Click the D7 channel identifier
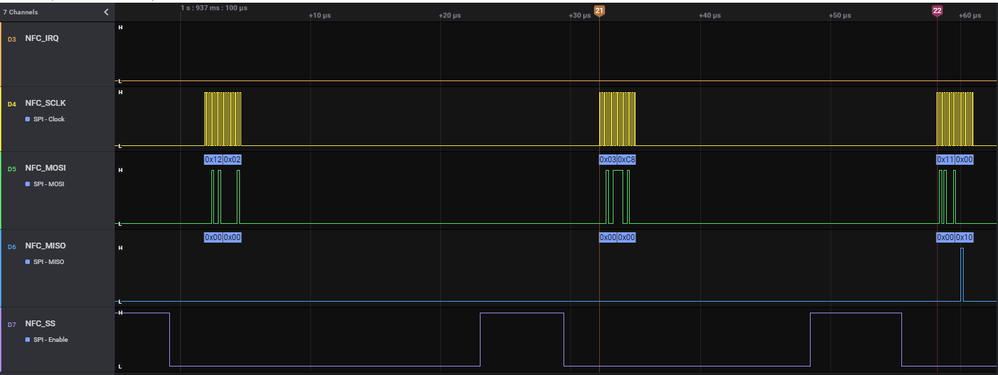Image resolution: width=998 pixels, height=375 pixels. (x=11, y=324)
